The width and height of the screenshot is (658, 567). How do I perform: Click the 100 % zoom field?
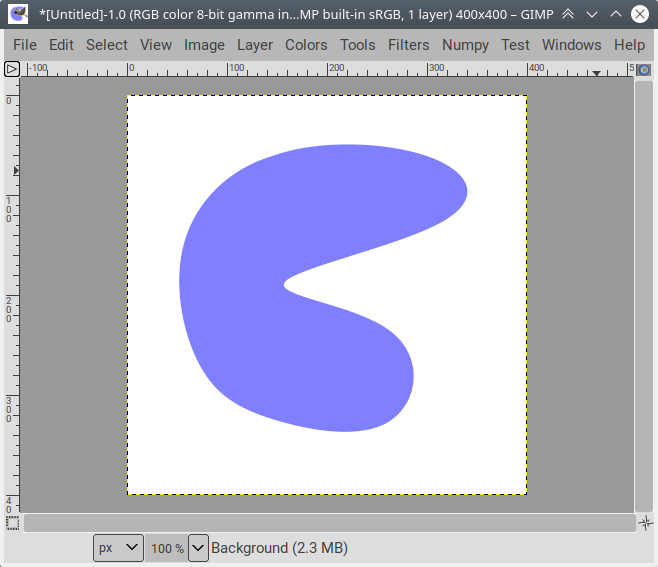tap(167, 548)
